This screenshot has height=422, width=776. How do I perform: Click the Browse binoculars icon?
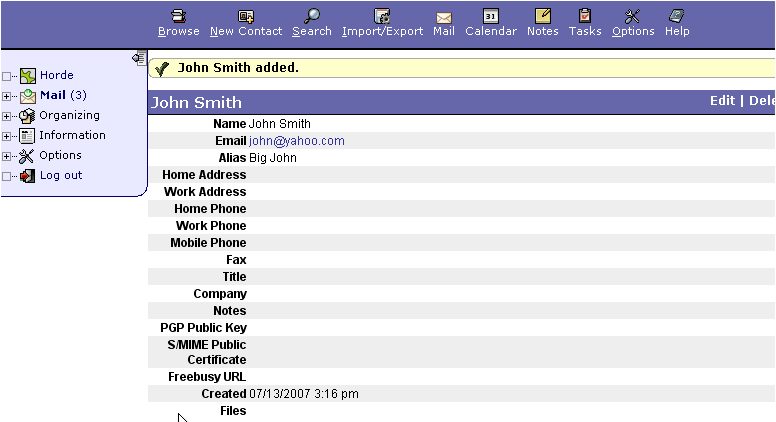(178, 15)
